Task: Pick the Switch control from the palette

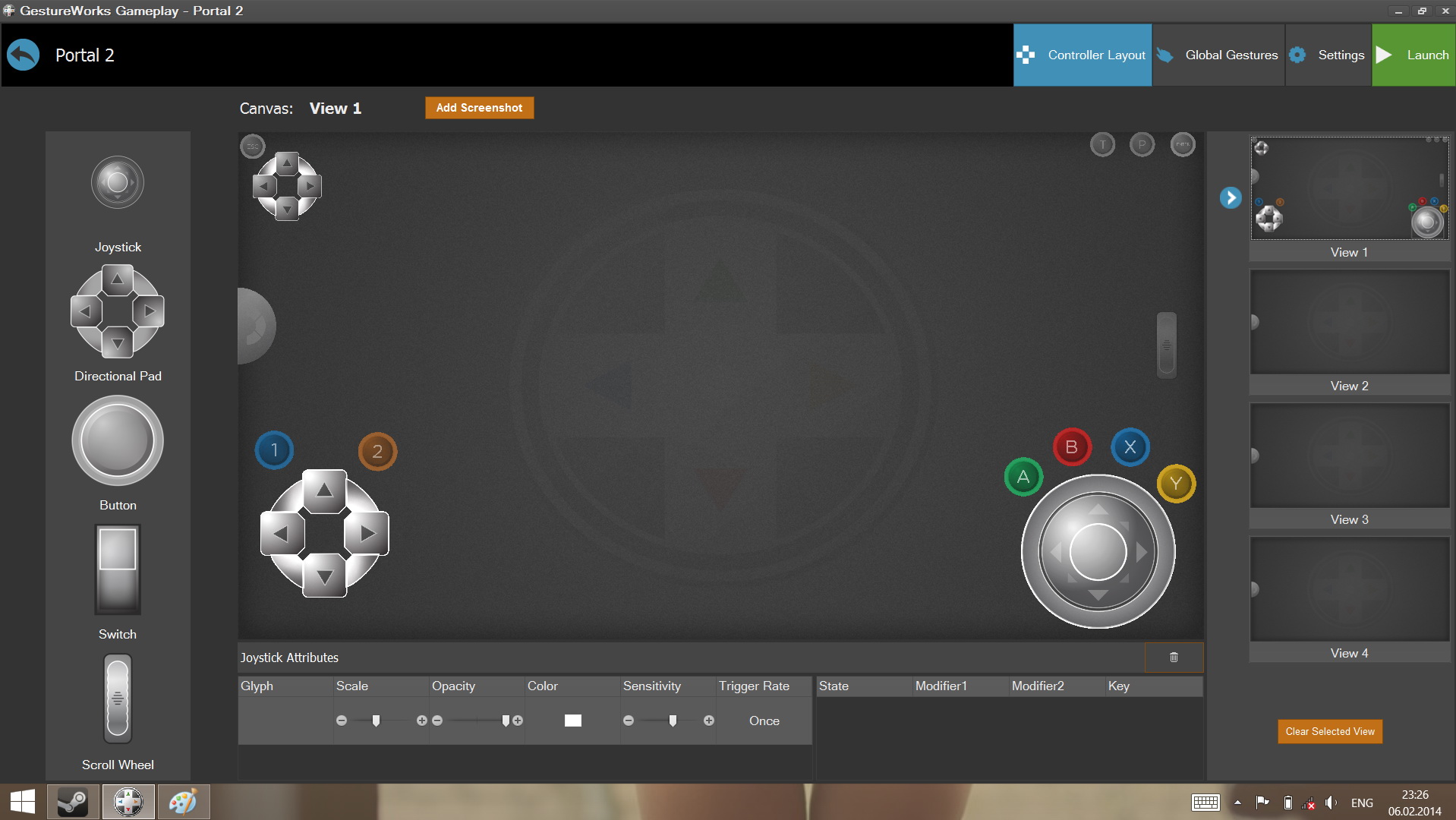Action: coord(118,569)
